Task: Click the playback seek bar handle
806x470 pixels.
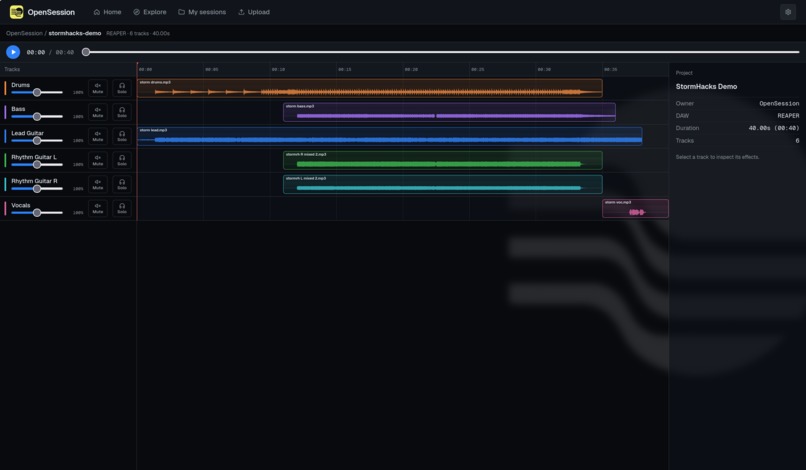Action: (x=86, y=52)
